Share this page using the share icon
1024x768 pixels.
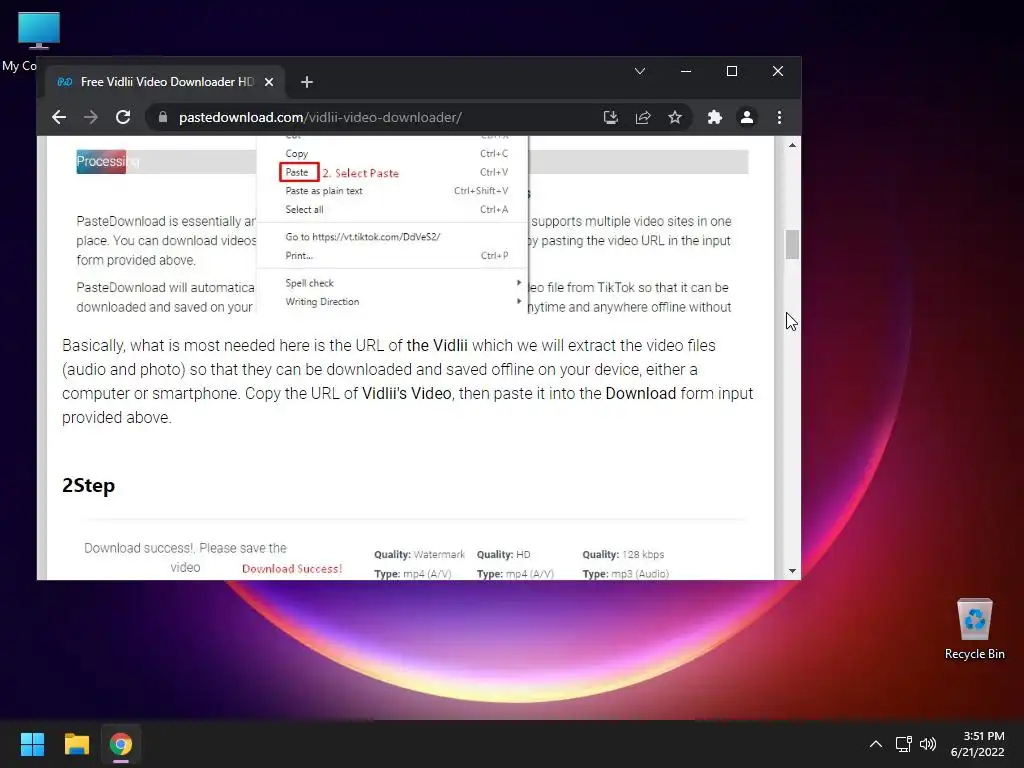[x=643, y=118]
